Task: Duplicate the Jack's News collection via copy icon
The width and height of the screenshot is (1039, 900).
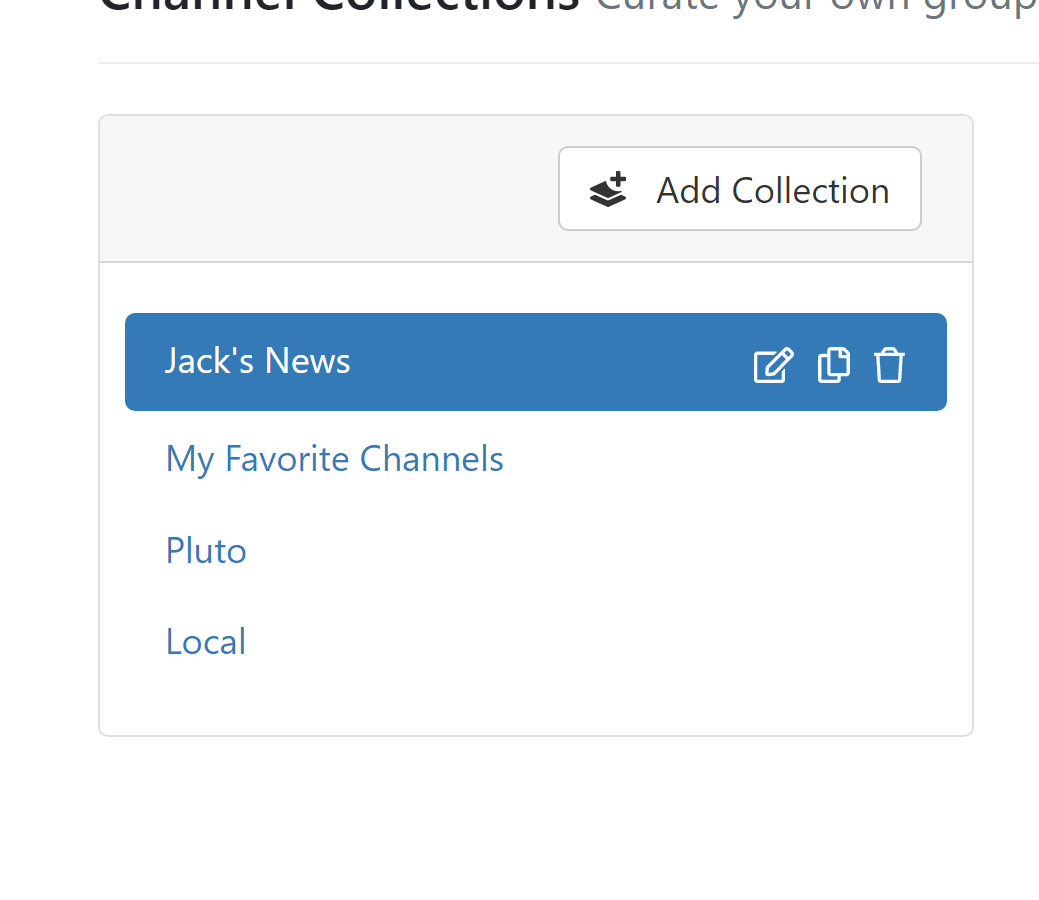Action: 833,365
